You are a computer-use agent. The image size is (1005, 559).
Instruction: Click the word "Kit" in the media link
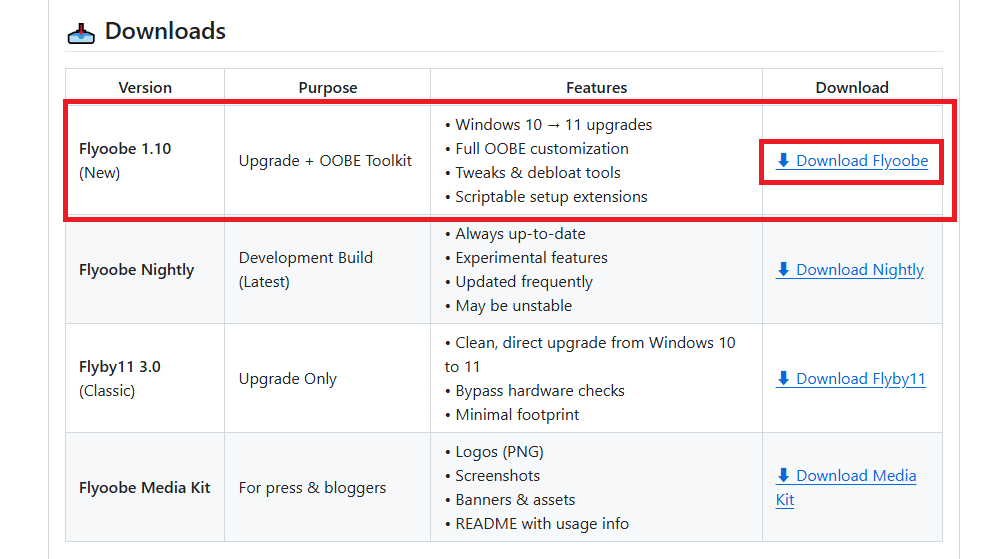[785, 500]
